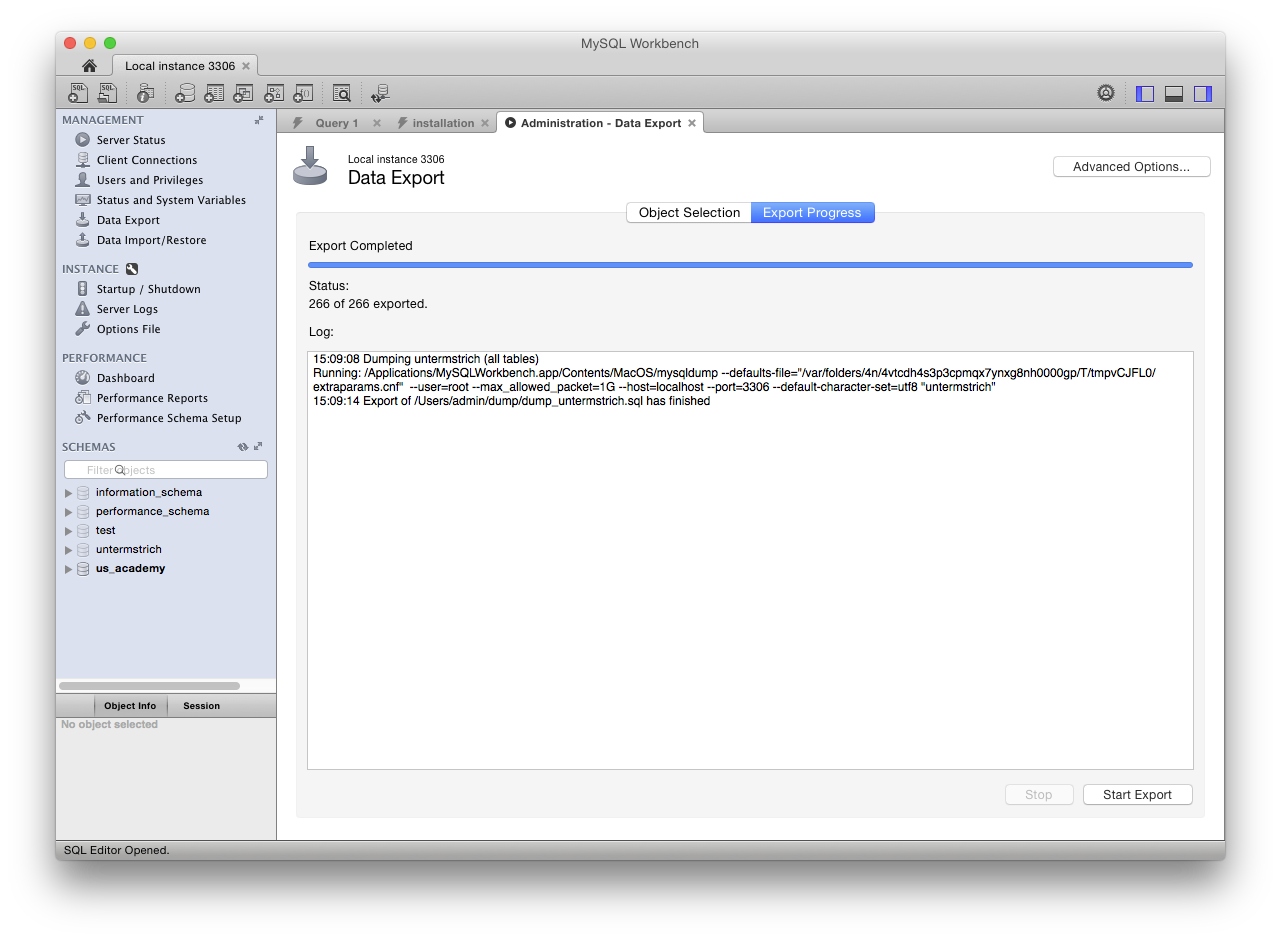
Task: Click the reconnect to DBMS icon
Action: tap(380, 93)
